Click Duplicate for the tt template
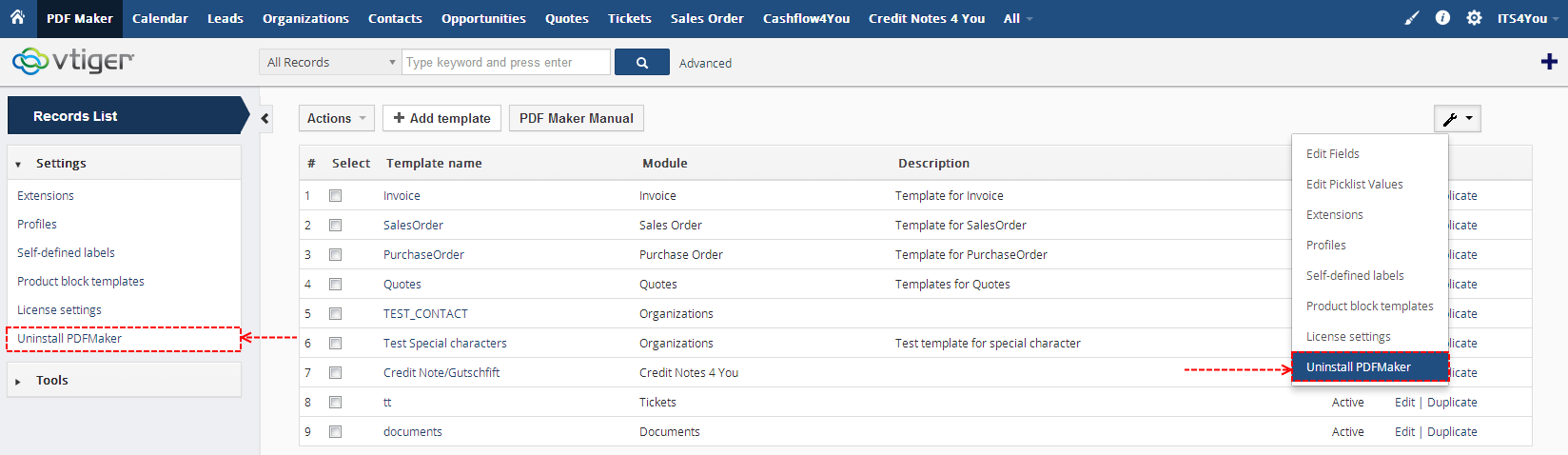Image resolution: width=1568 pixels, height=455 pixels. [1452, 403]
